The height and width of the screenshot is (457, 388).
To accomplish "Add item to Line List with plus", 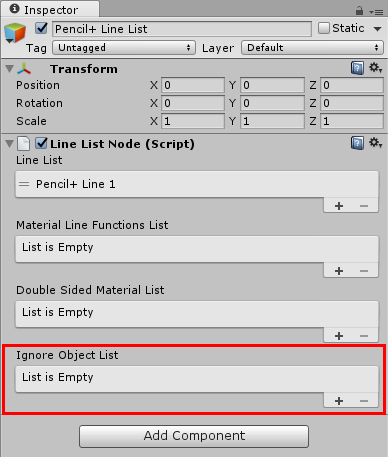I will [x=339, y=206].
